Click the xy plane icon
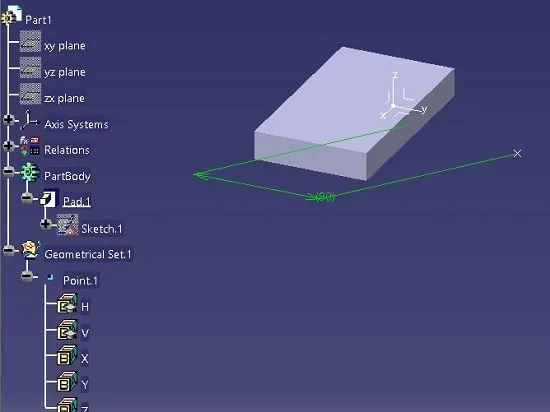Viewport: 550px width, 412px height. (30, 41)
